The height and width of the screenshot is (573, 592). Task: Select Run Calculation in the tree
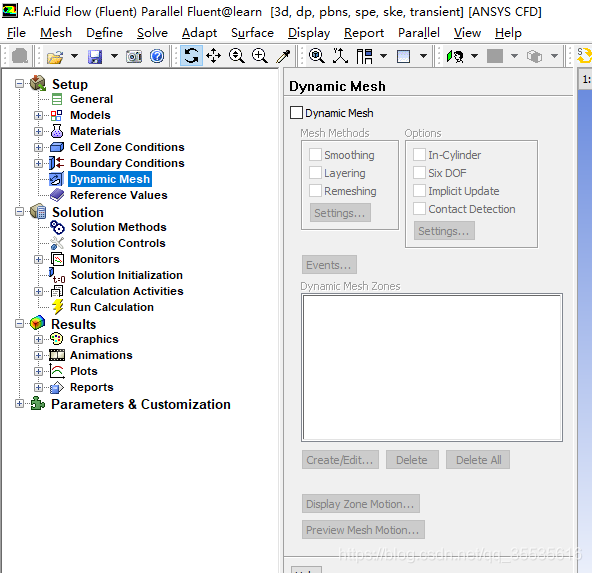click(x=112, y=307)
